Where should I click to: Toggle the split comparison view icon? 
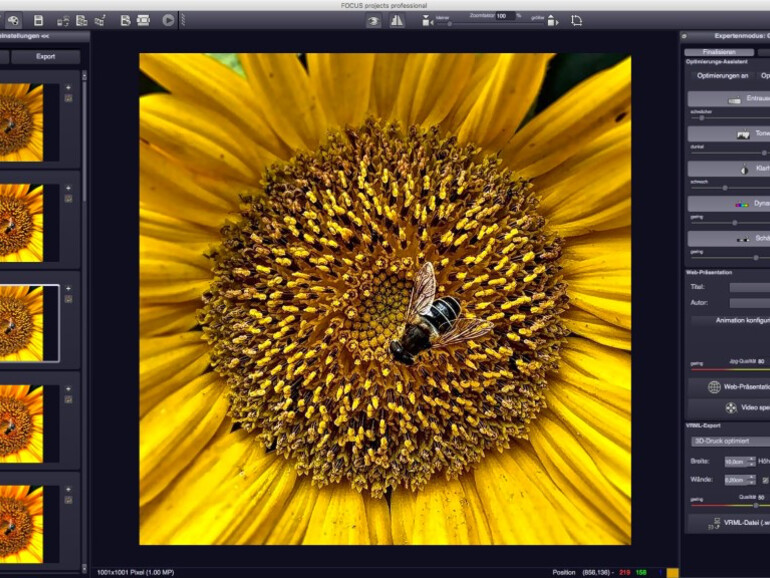(x=397, y=21)
